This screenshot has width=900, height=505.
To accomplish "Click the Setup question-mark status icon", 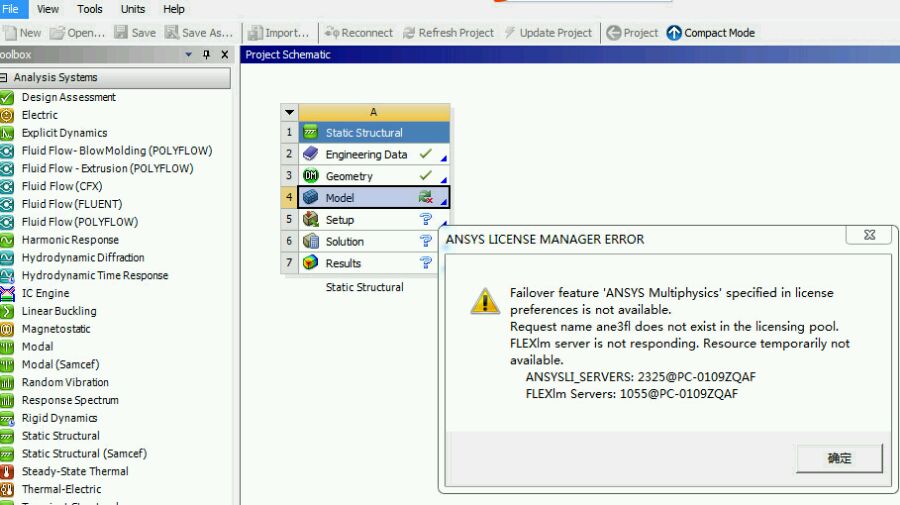I will click(425, 219).
